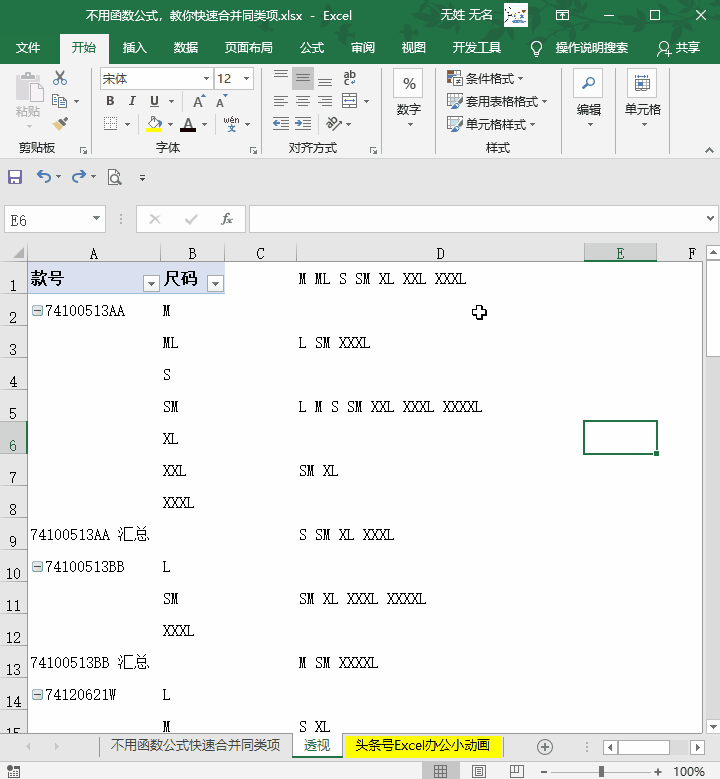Add a new sheet
The height and width of the screenshot is (779, 720).
(545, 747)
